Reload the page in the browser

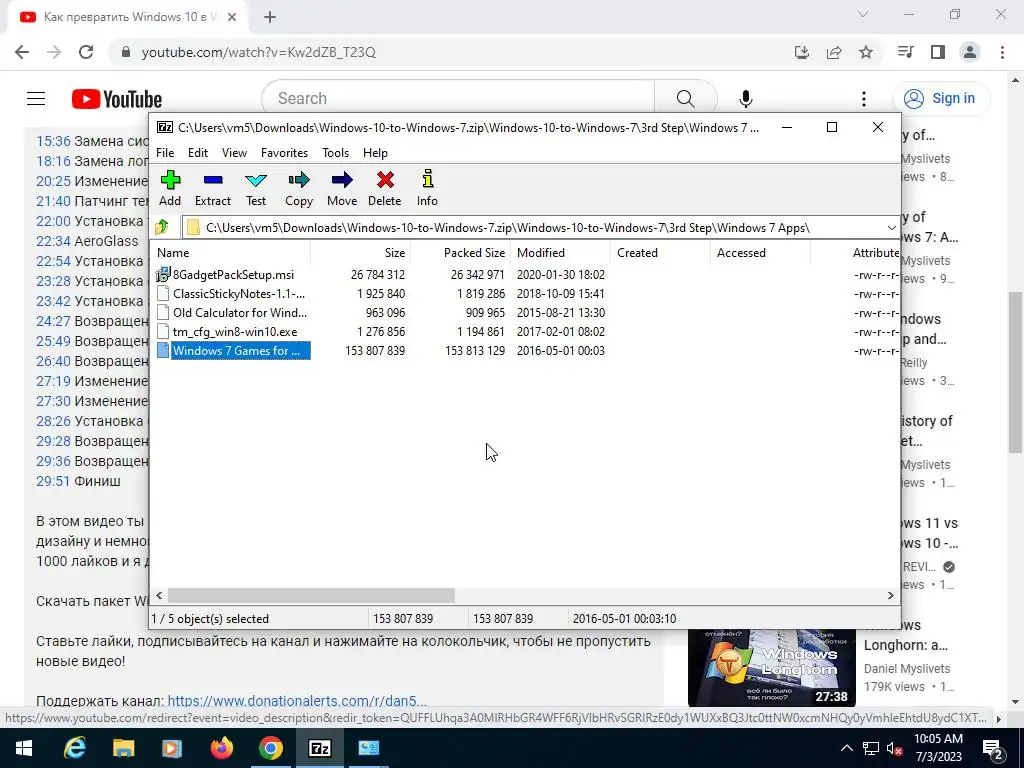86,52
